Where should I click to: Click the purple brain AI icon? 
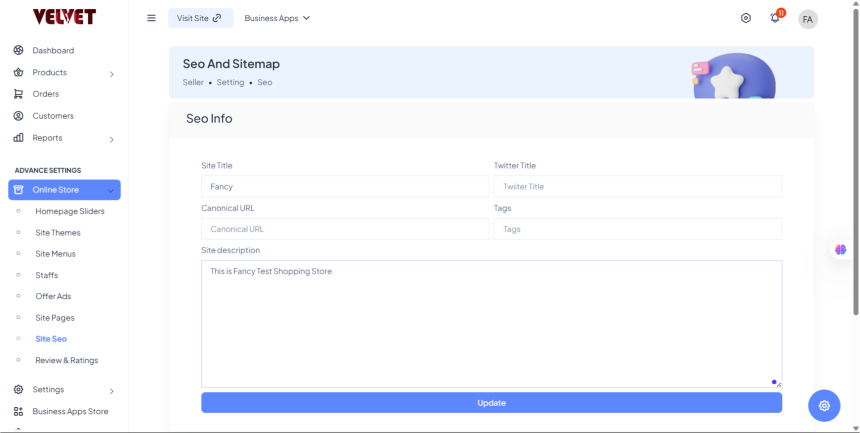click(841, 250)
